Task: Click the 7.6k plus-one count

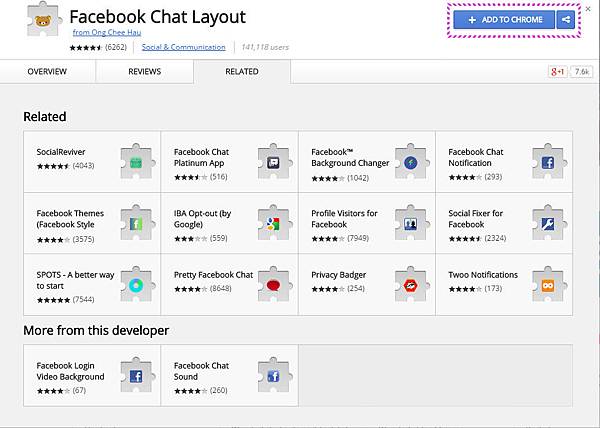Action: (x=582, y=72)
